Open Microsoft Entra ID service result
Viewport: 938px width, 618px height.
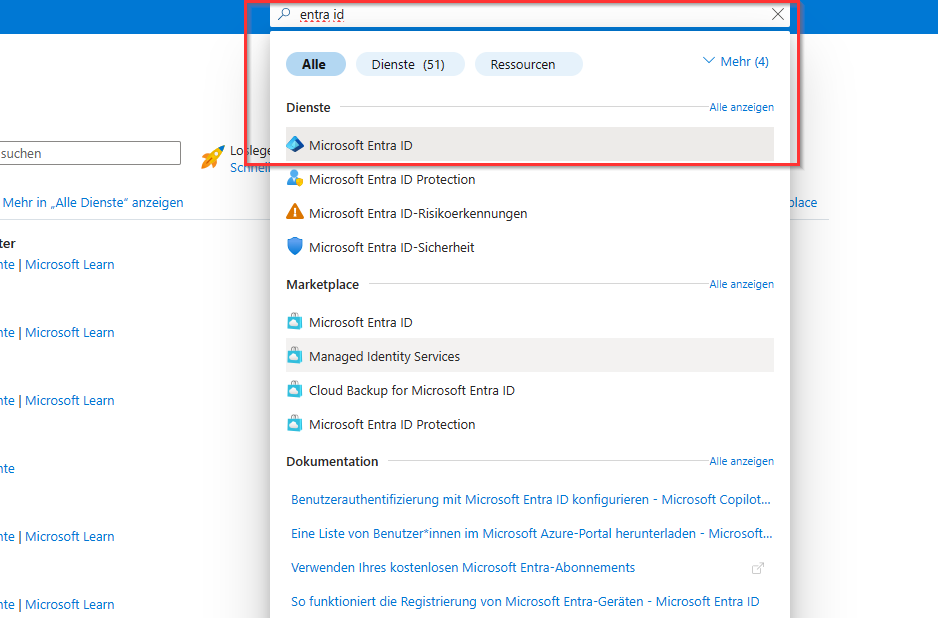pyautogui.click(x=529, y=145)
